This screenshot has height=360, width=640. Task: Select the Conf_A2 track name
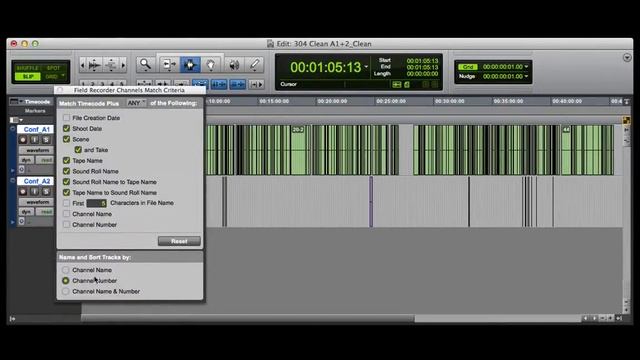click(36, 181)
